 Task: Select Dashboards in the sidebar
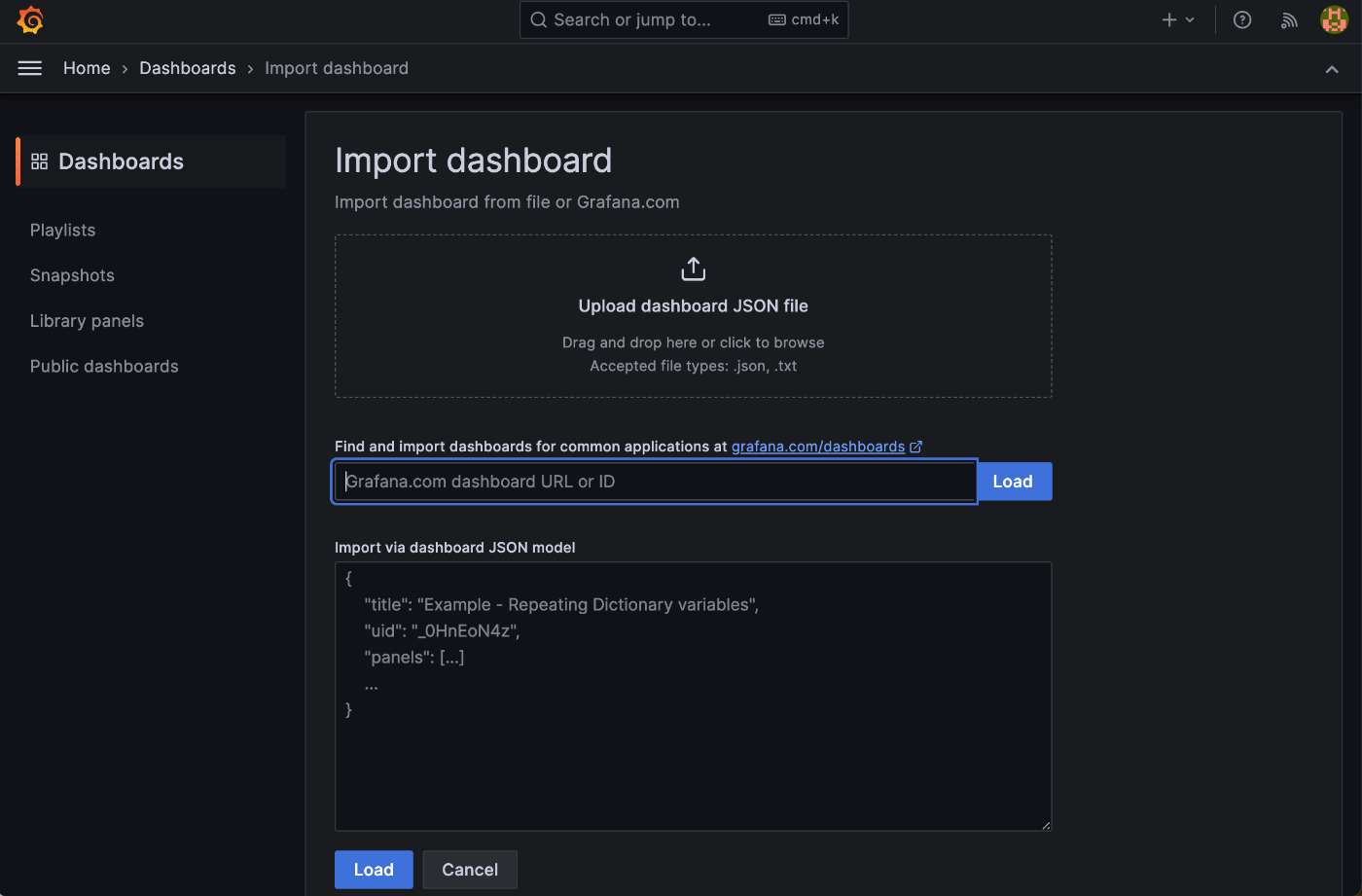pos(152,161)
